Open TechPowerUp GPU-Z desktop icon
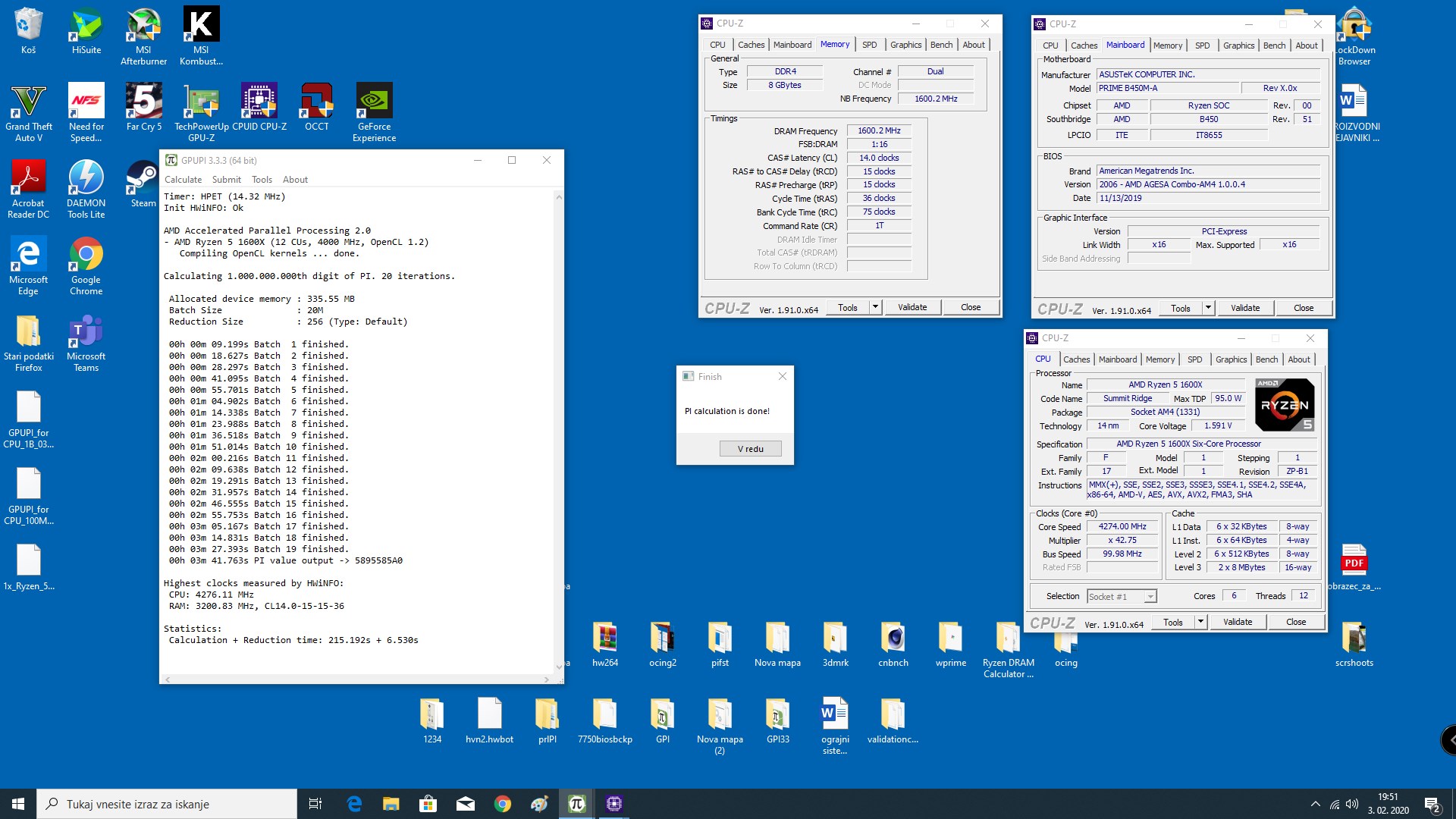Image resolution: width=1456 pixels, height=819 pixels. click(x=202, y=112)
